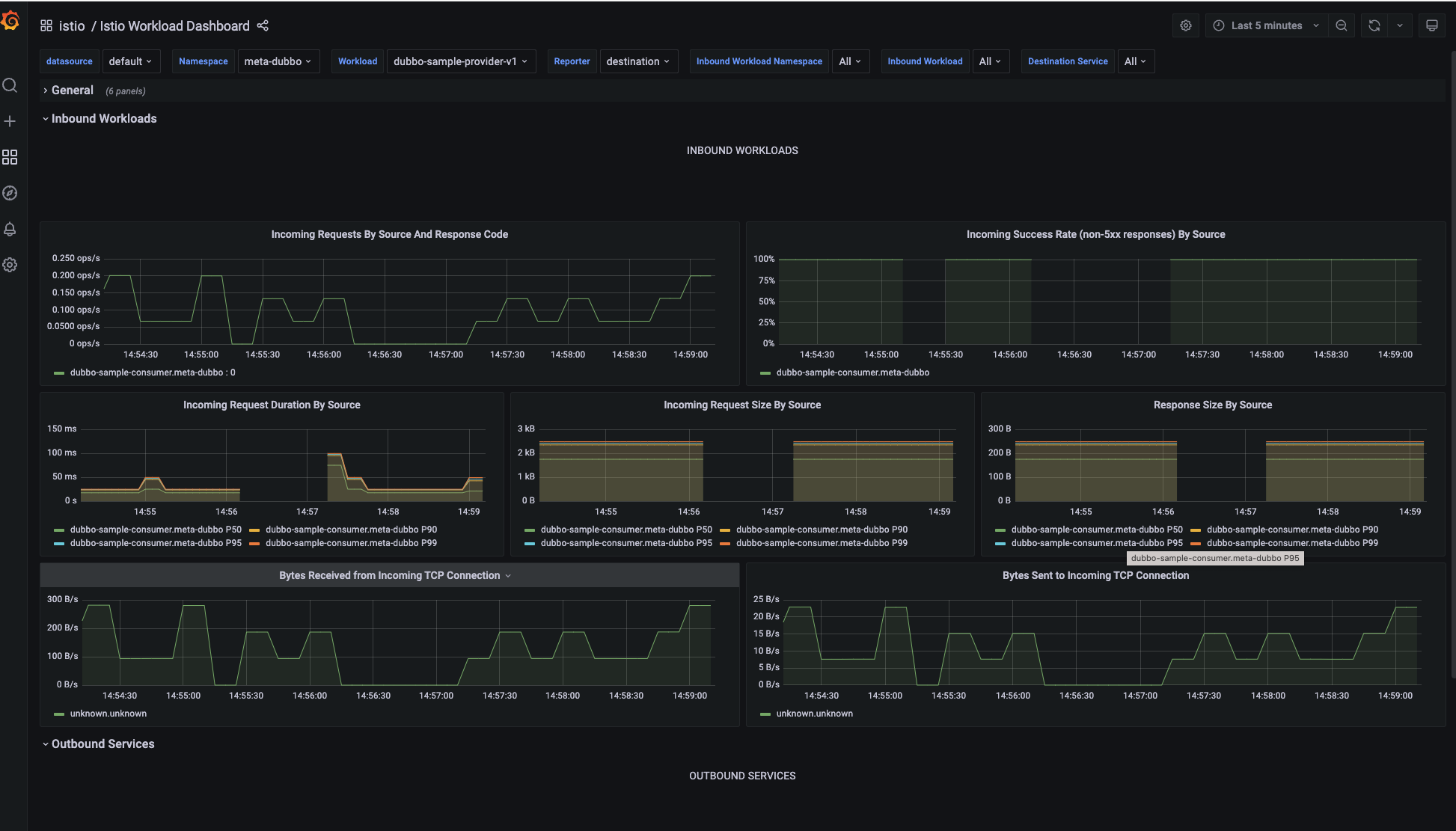
Task: Click the Bytes Sent TCP graph area
Action: pos(1101,643)
